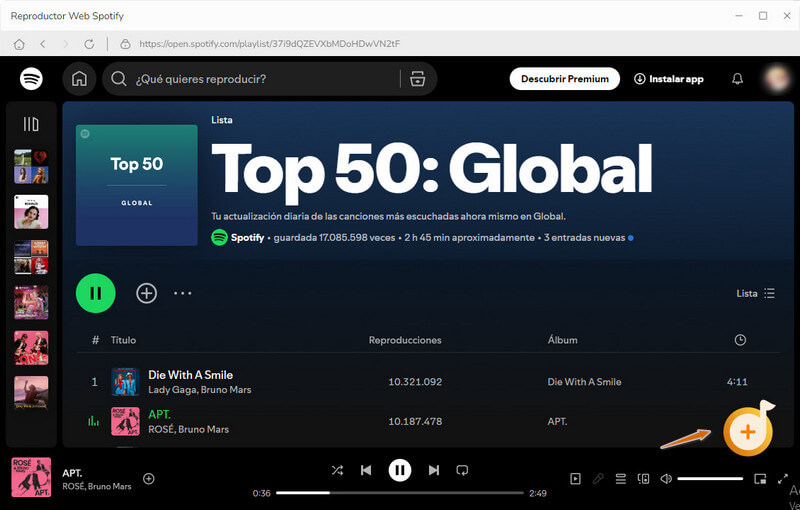Open artists Lady Gaga, Bruno Mars link
The height and width of the screenshot is (510, 800).
tap(199, 390)
